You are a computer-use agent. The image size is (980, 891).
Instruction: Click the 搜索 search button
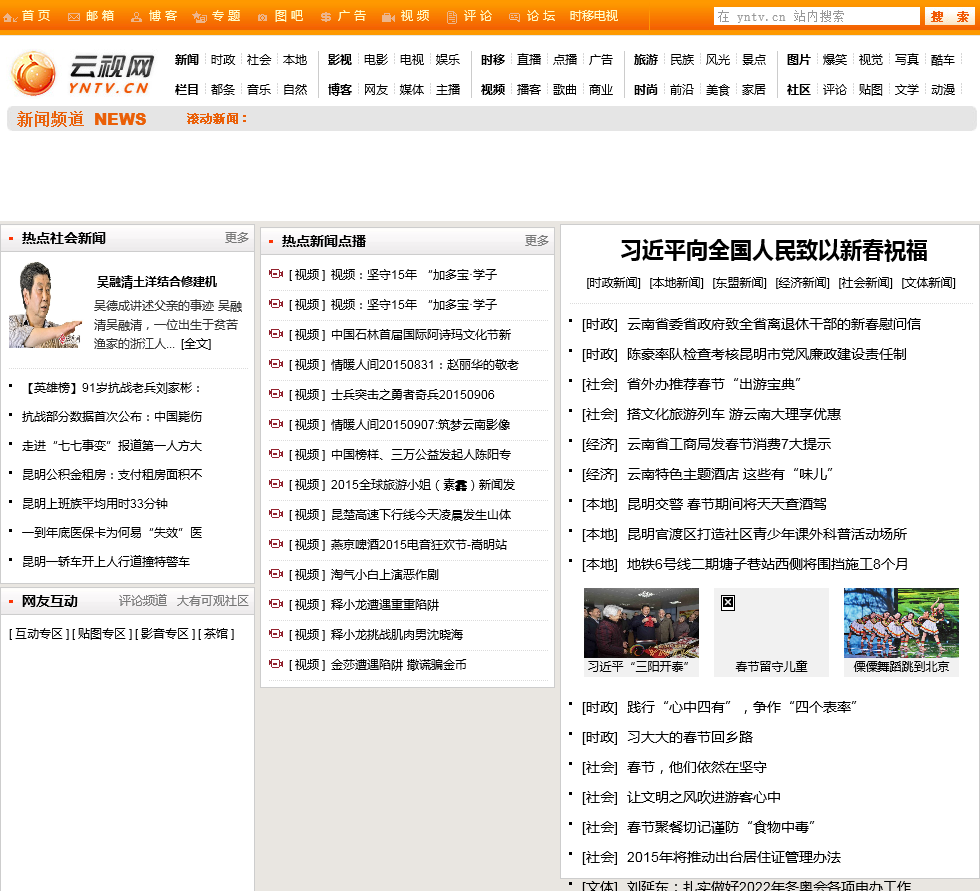tap(949, 17)
